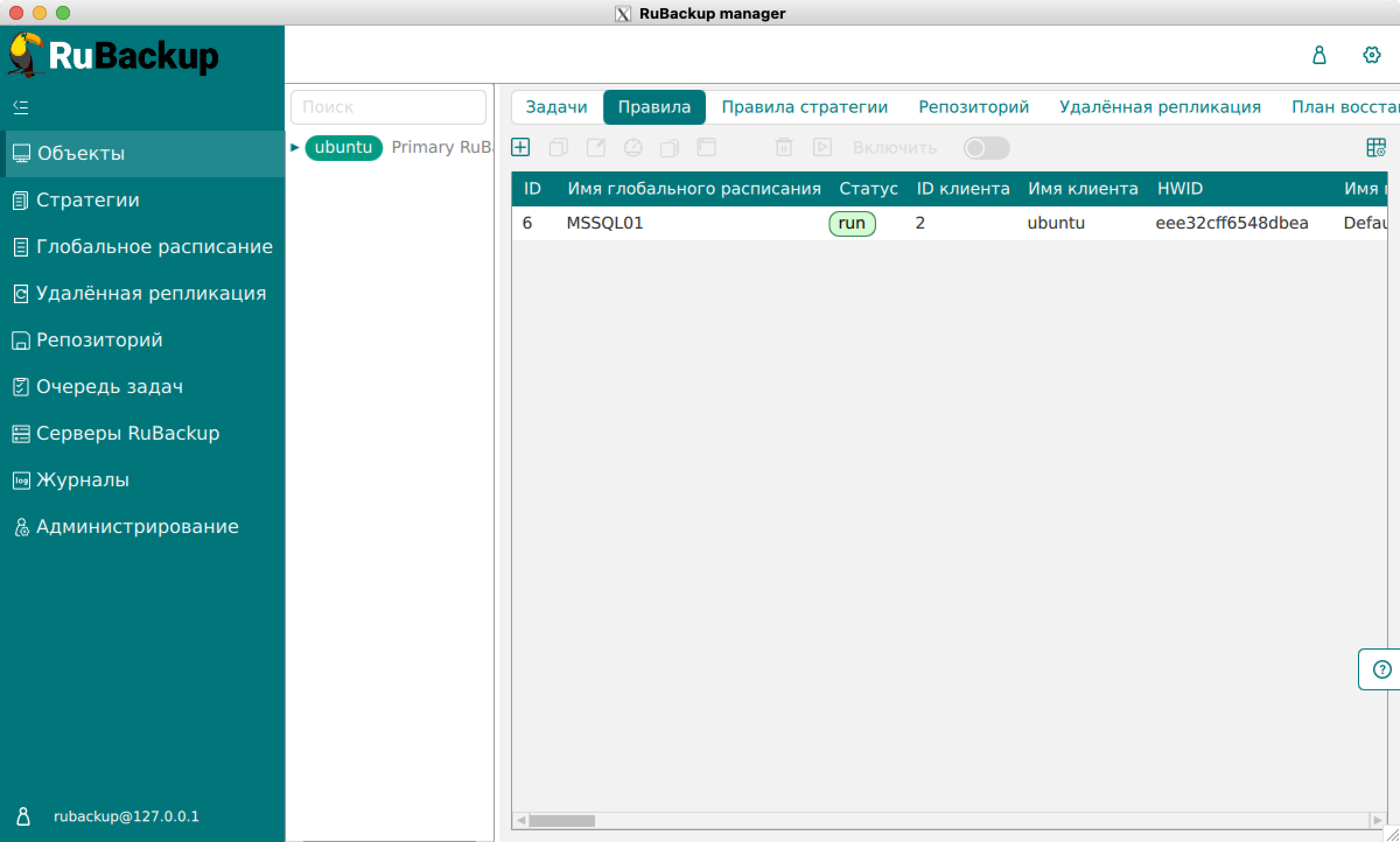The image size is (1400, 842).
Task: Click the Поиск search field
Action: click(x=388, y=107)
